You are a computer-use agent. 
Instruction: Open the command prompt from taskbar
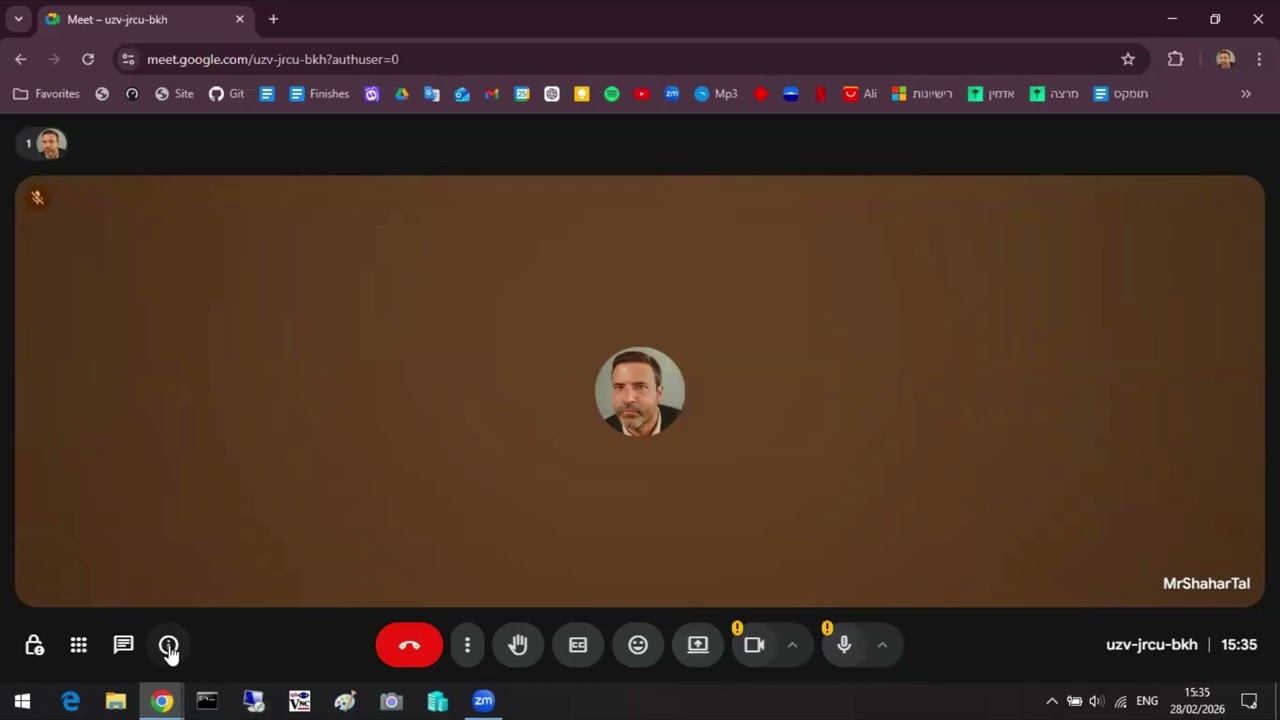[208, 701]
